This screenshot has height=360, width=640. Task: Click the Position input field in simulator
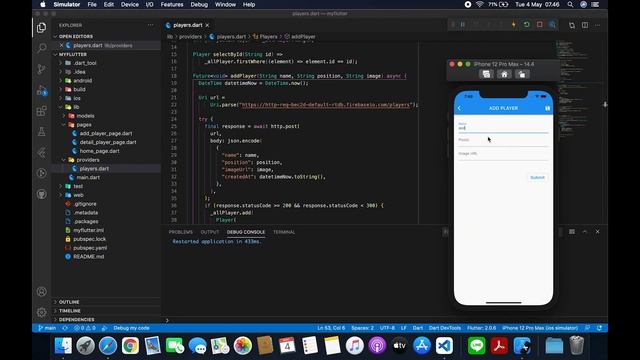click(x=503, y=141)
